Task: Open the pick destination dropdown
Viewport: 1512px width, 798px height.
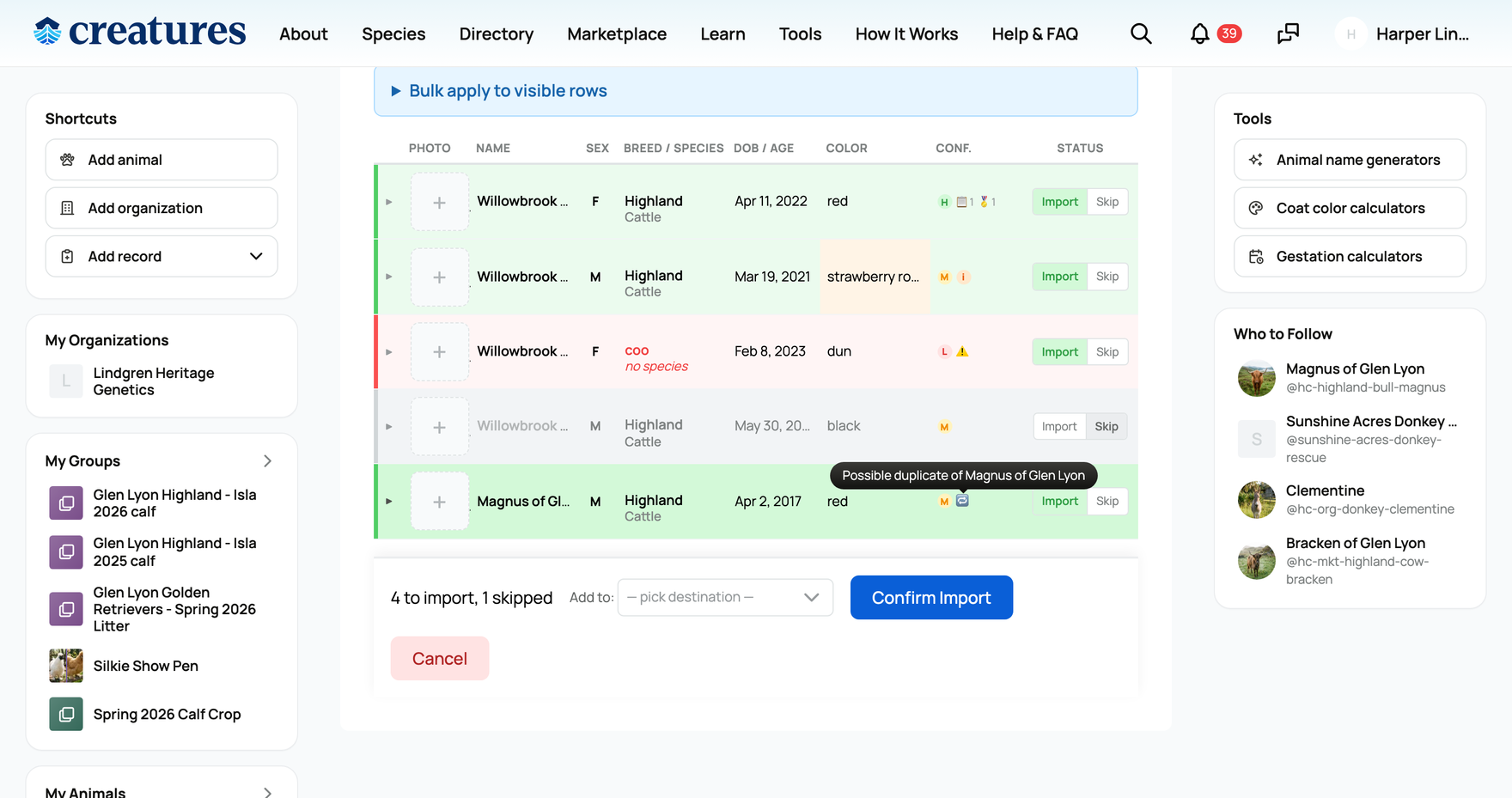Action: tap(725, 597)
